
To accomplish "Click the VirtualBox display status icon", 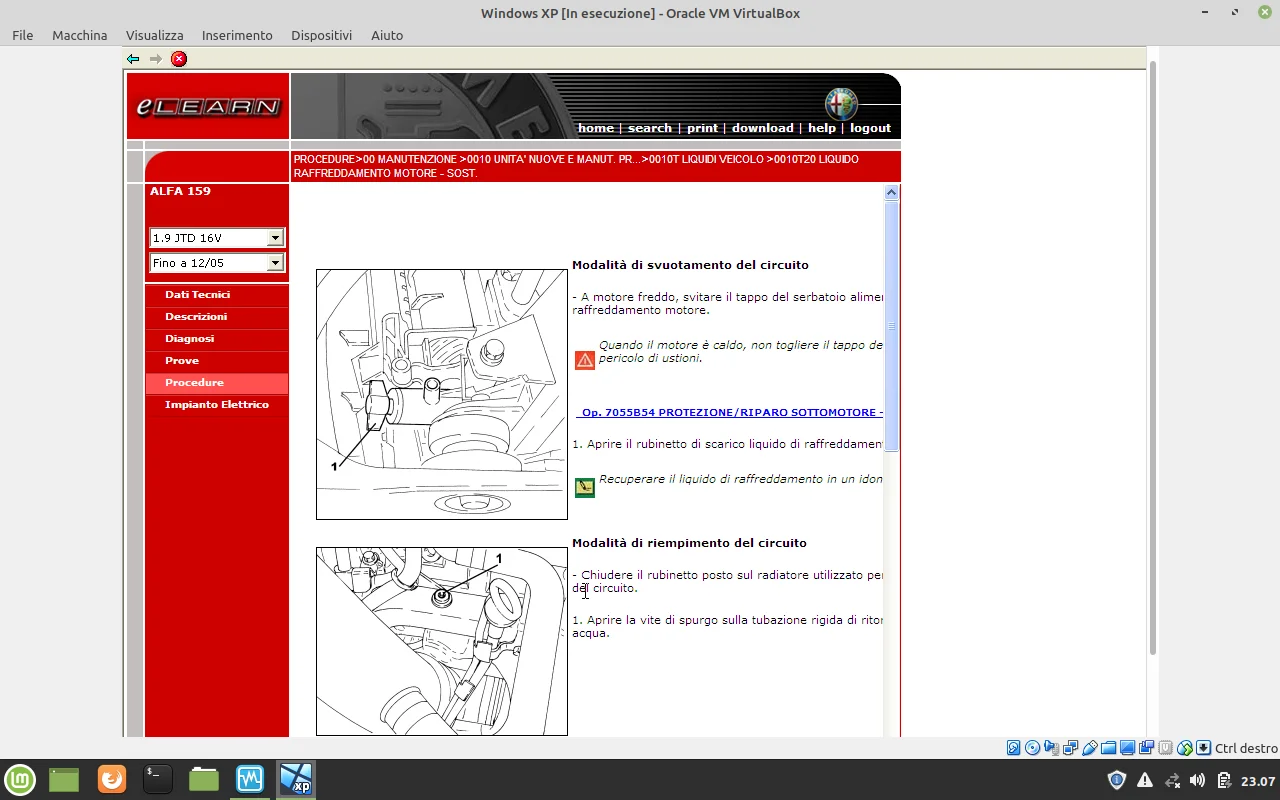I will 1127,748.
